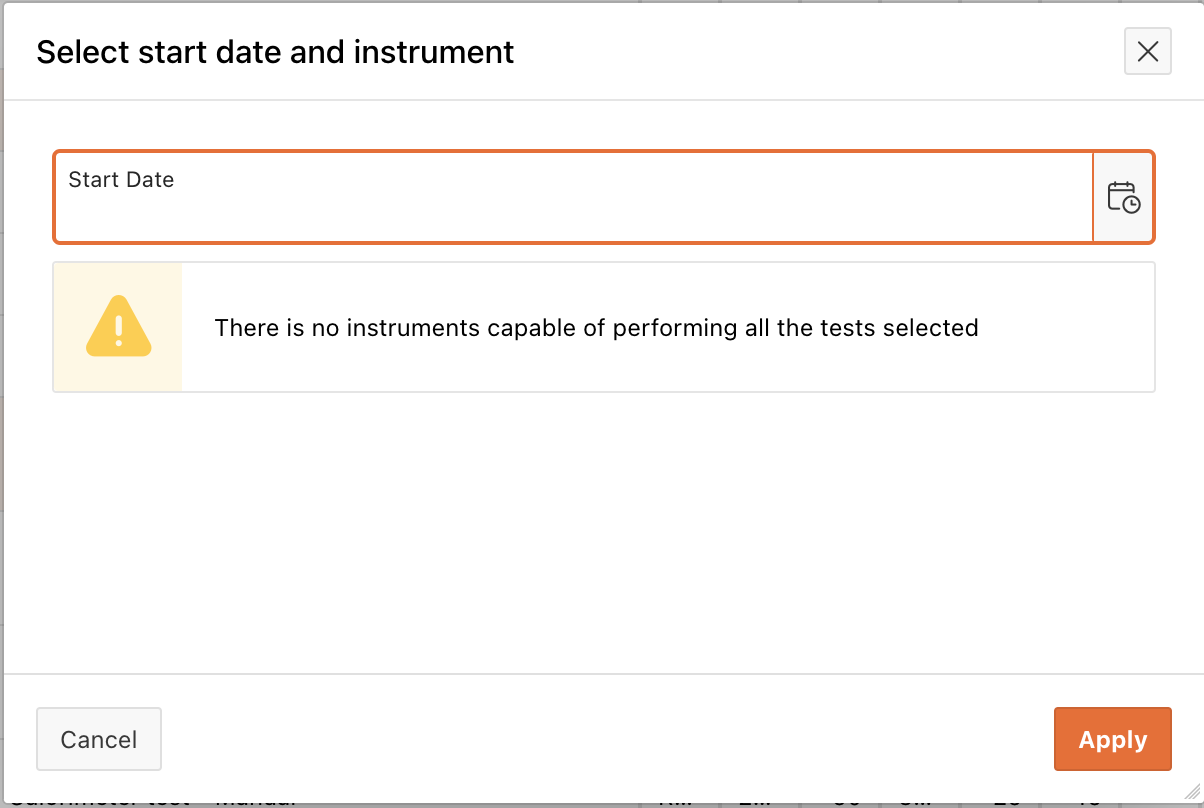Click the pale yellow warning icon panel
Viewport: 1204px width, 808px height.
coord(118,327)
